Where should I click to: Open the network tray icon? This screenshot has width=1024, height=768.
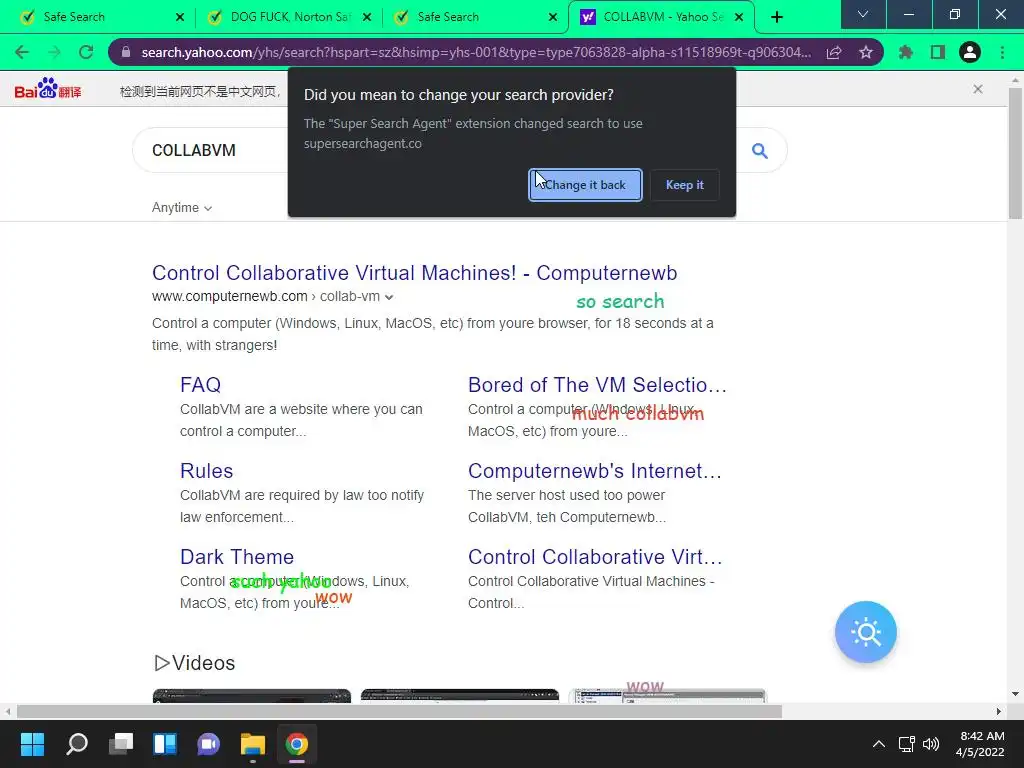(x=906, y=744)
